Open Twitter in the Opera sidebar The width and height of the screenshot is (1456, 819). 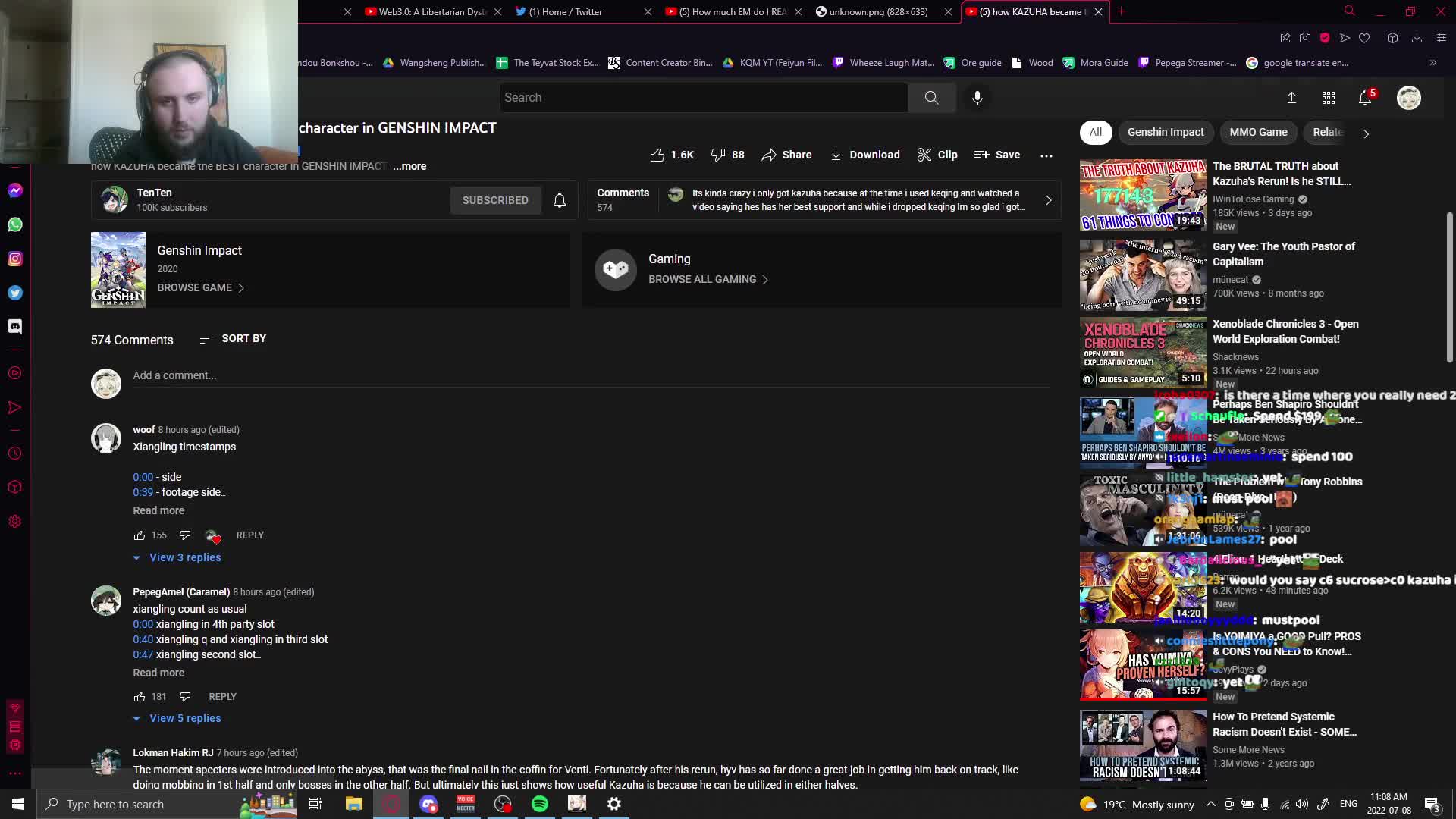[x=15, y=293]
